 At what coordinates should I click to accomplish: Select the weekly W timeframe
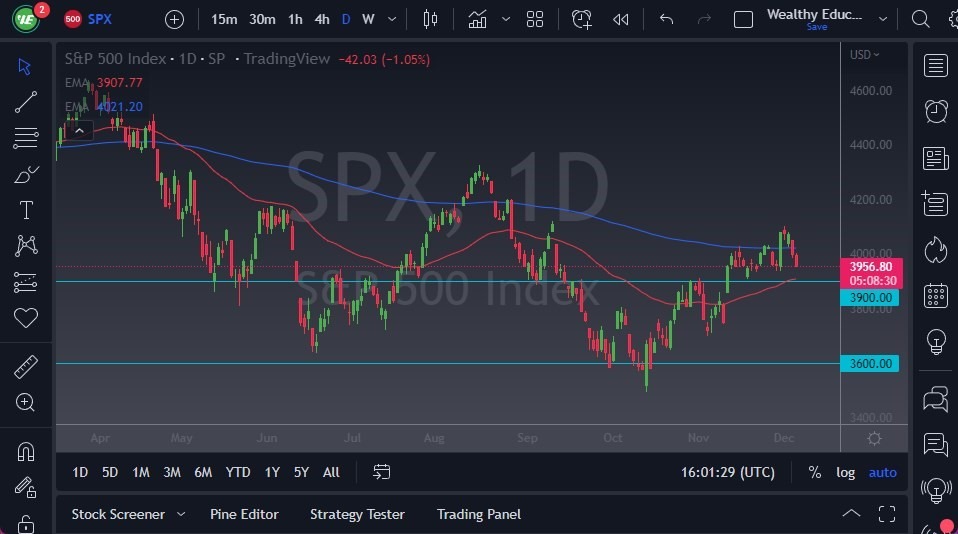pos(368,20)
